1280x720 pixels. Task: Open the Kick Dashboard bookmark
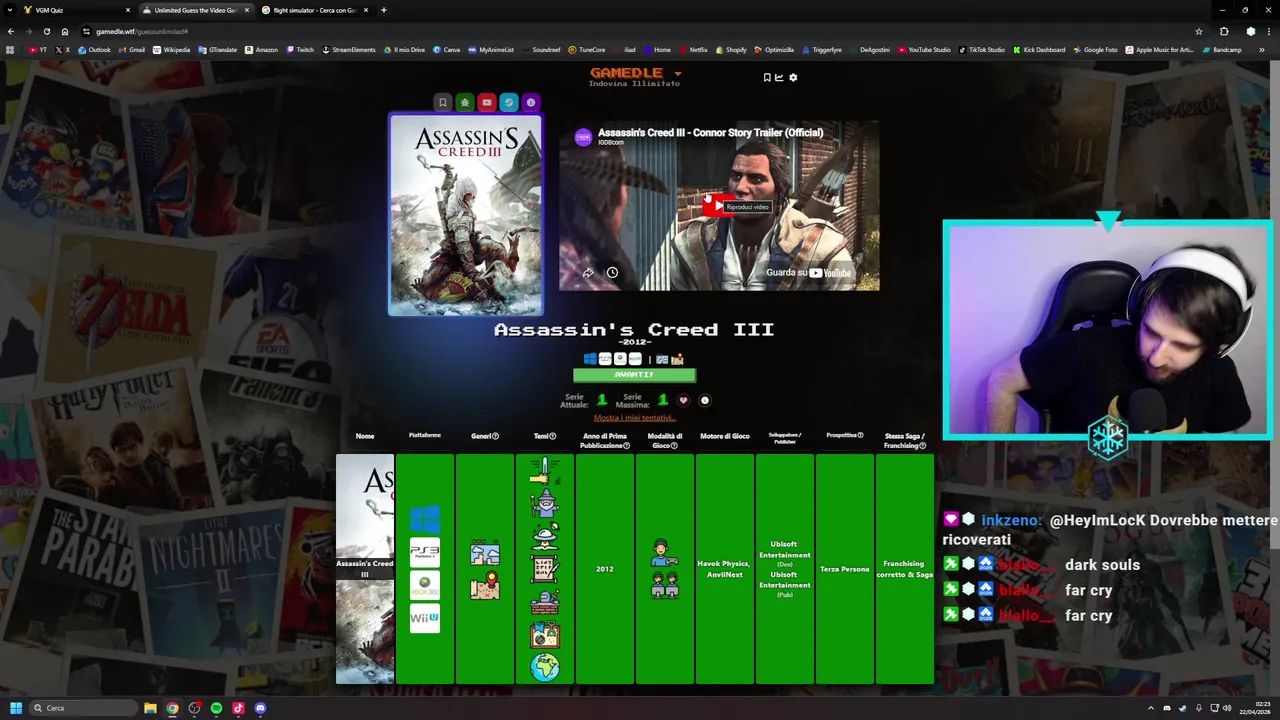(x=1039, y=49)
